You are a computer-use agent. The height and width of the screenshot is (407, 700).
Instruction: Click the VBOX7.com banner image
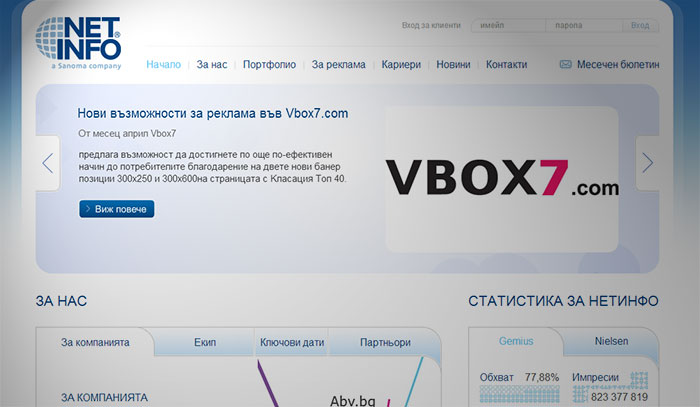pos(503,178)
